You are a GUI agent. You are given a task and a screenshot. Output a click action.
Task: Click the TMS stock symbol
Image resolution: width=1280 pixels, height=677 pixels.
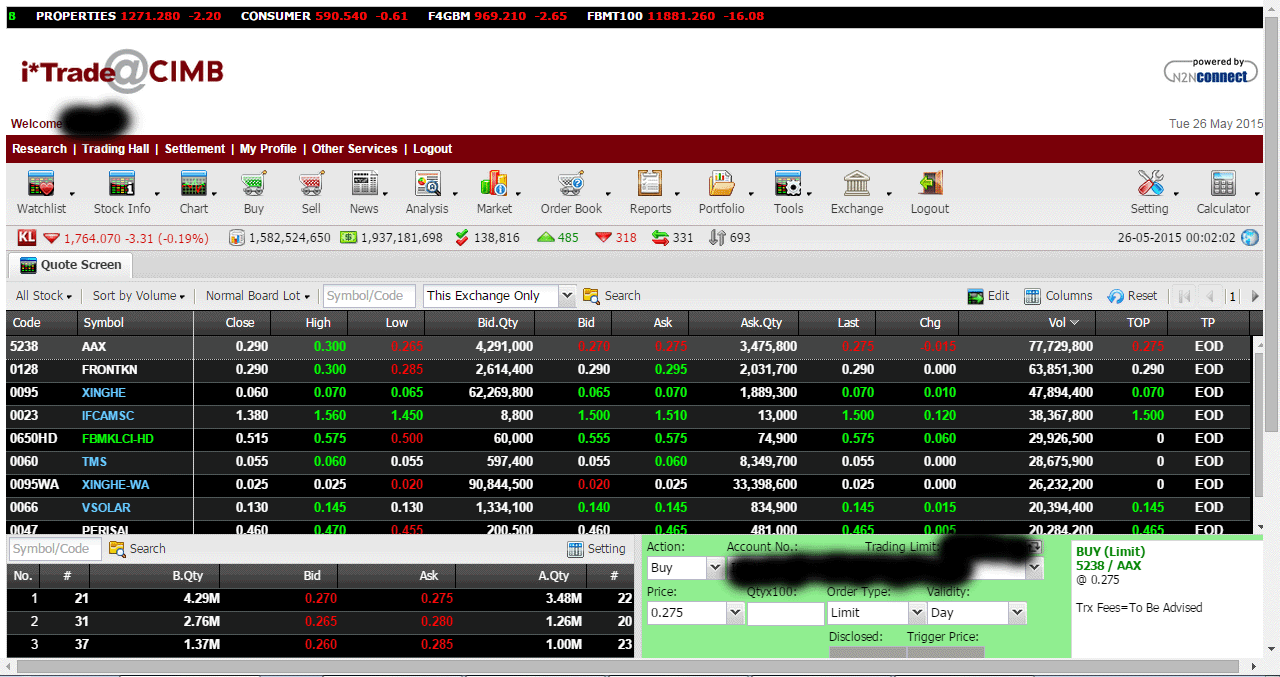pos(94,462)
